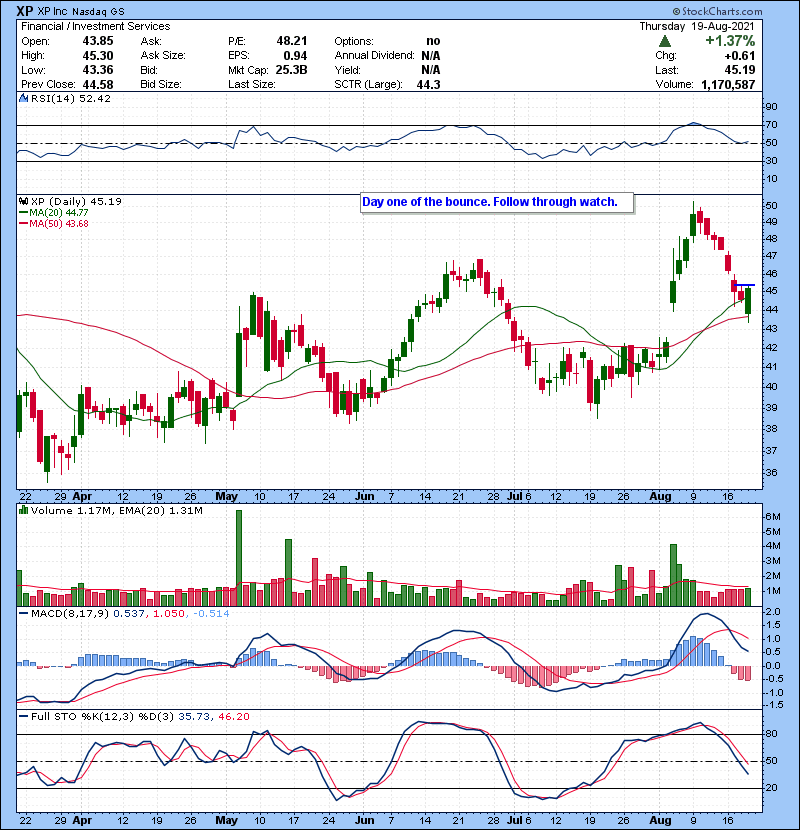This screenshot has height=830, width=800.
Task: Click the Volume 1,170,587 value
Action: pyautogui.click(x=728, y=84)
